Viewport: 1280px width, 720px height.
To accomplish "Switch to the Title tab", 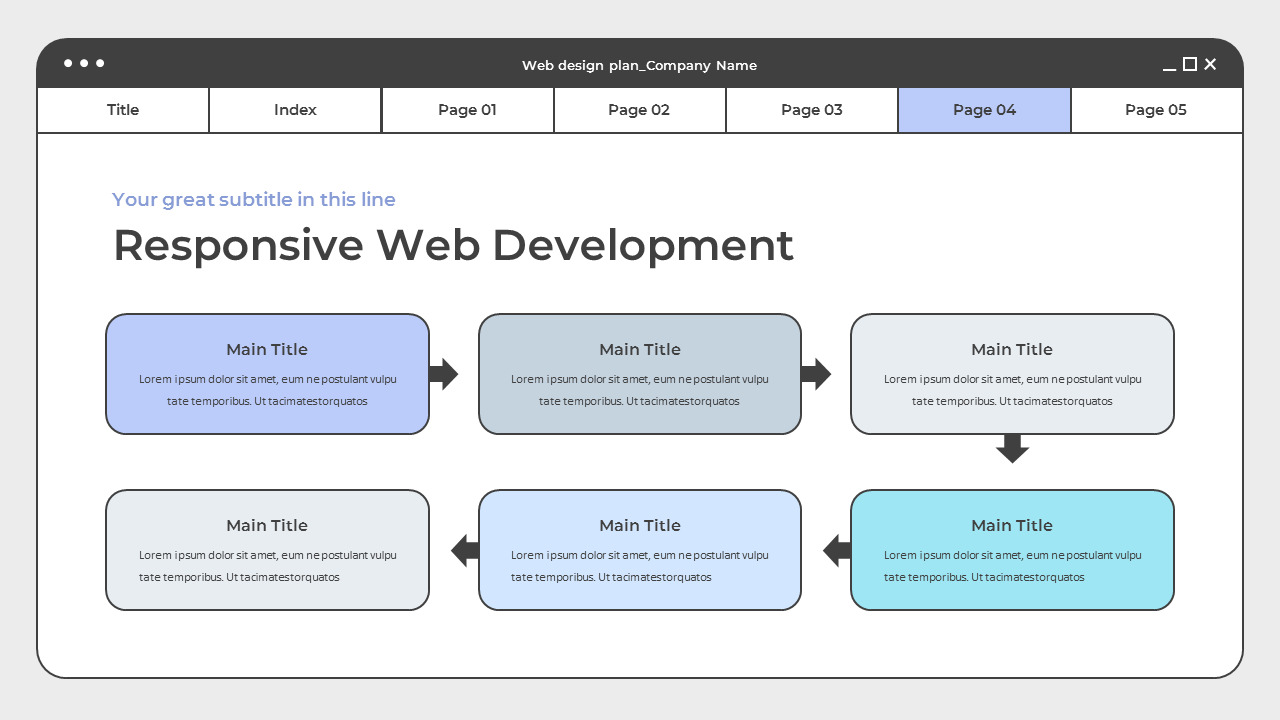I will (x=122, y=110).
